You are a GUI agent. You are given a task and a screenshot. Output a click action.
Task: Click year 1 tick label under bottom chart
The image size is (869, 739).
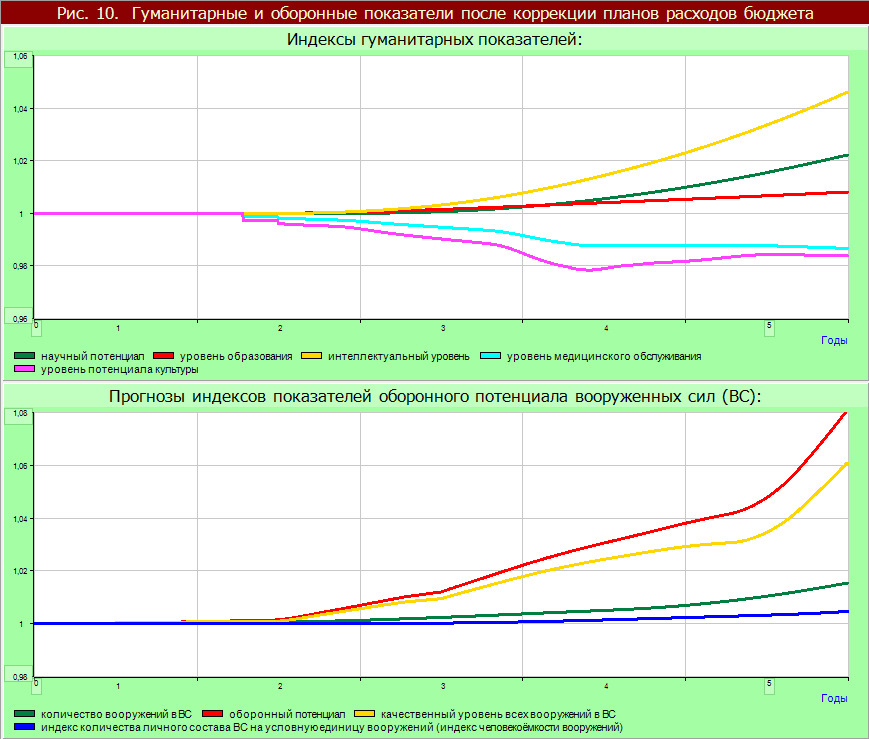click(x=118, y=686)
